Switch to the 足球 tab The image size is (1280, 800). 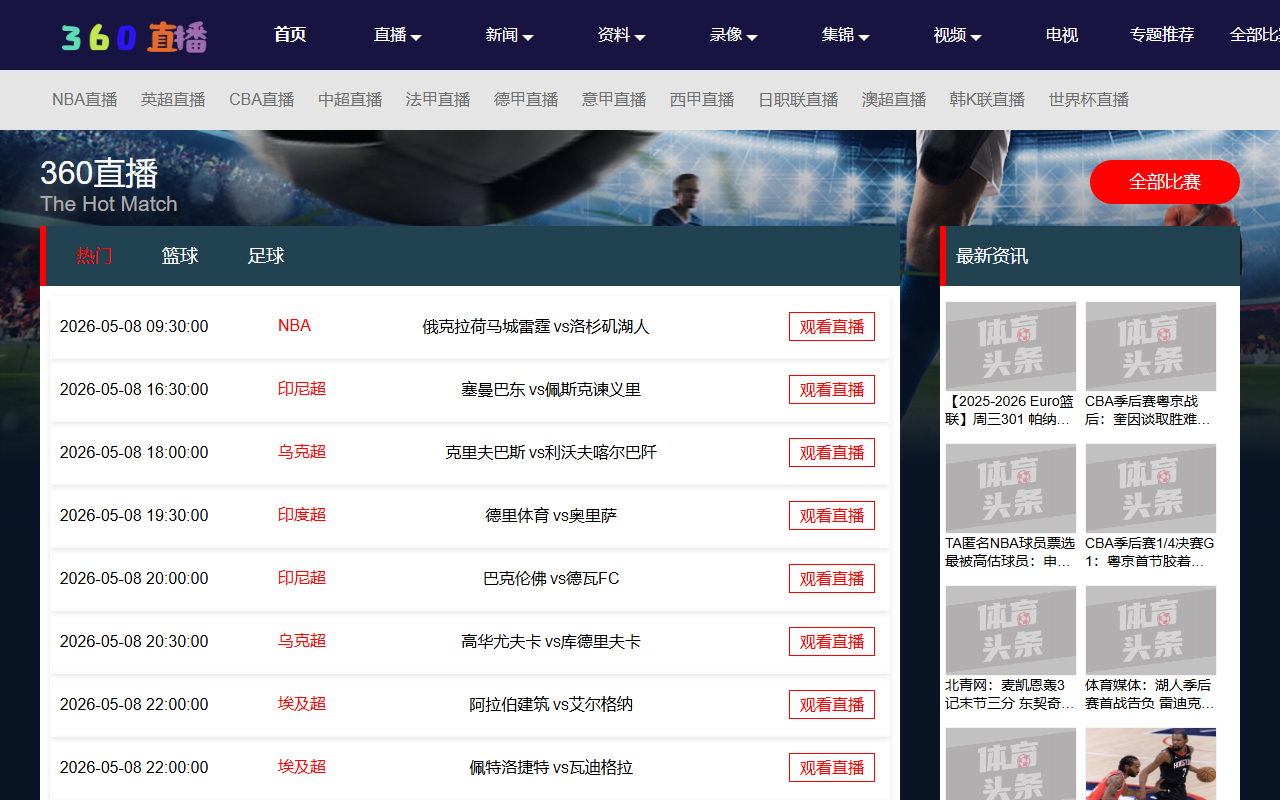pos(266,256)
